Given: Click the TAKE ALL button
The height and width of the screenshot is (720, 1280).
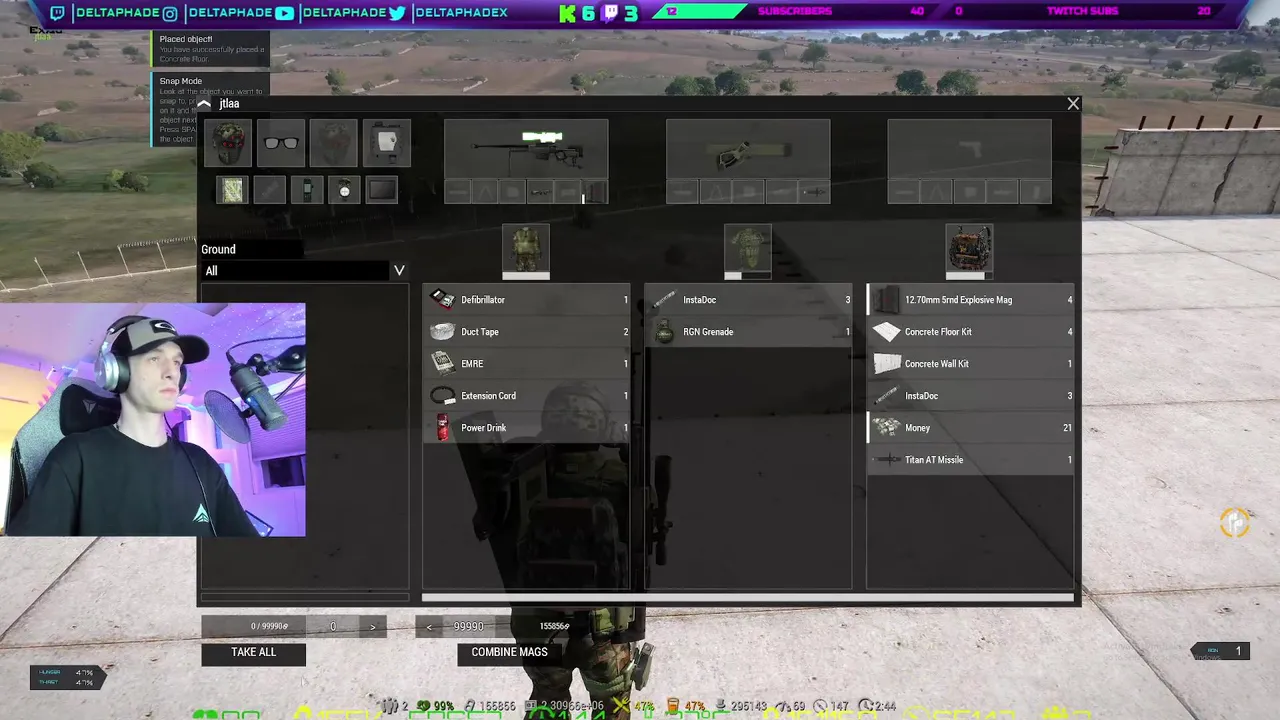Looking at the screenshot, I should (253, 653).
